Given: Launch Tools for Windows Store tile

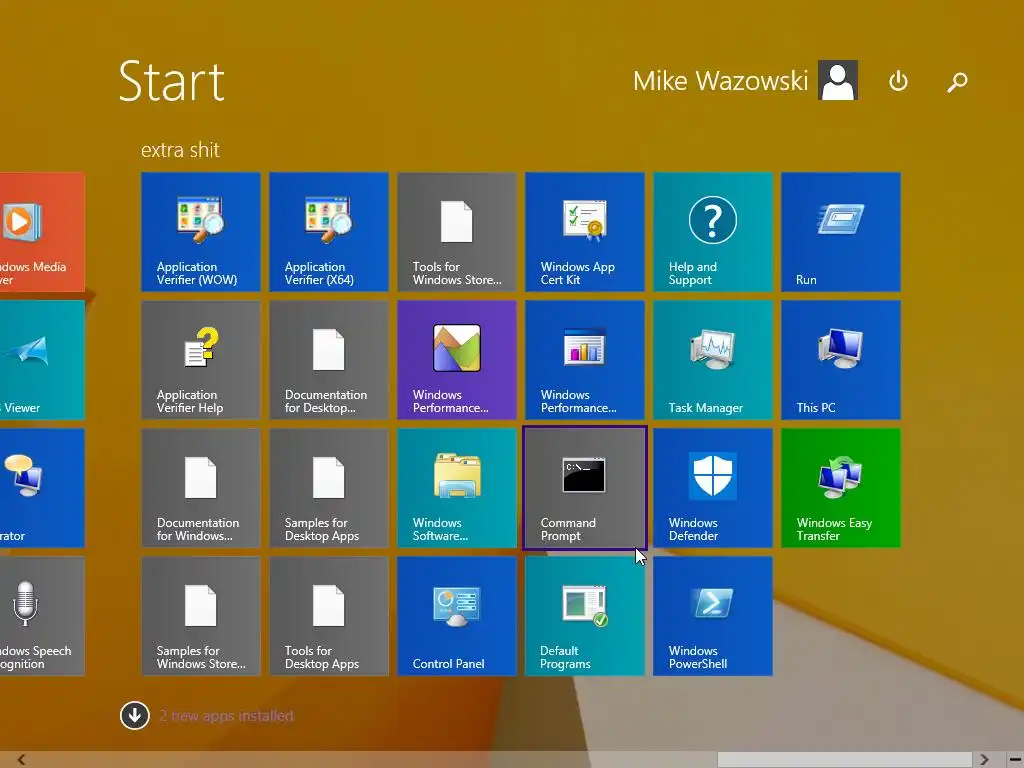Looking at the screenshot, I should coord(456,232).
